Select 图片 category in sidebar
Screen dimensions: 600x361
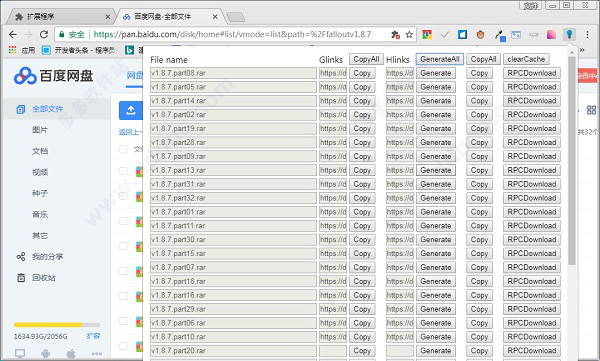[40, 130]
